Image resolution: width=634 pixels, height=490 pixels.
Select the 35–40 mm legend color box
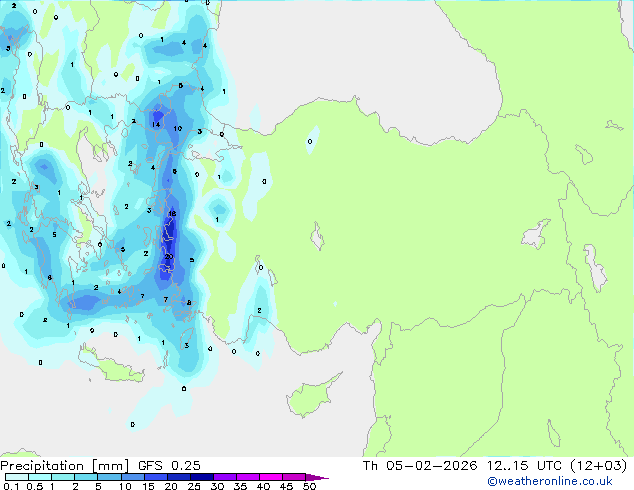click(x=248, y=477)
